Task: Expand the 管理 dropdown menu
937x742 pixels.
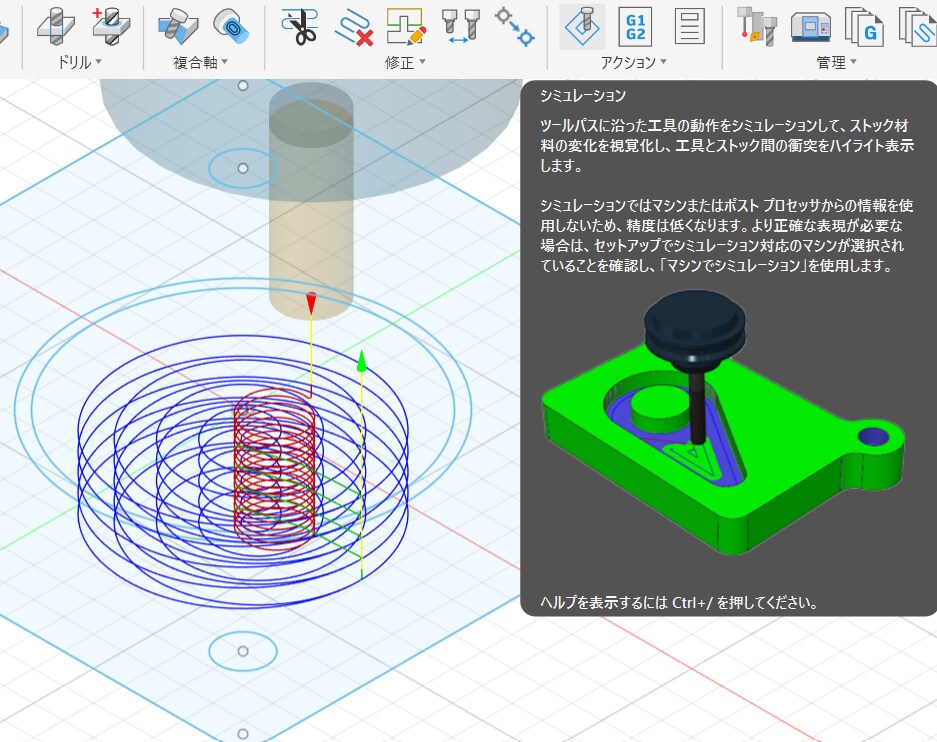Action: (837, 62)
